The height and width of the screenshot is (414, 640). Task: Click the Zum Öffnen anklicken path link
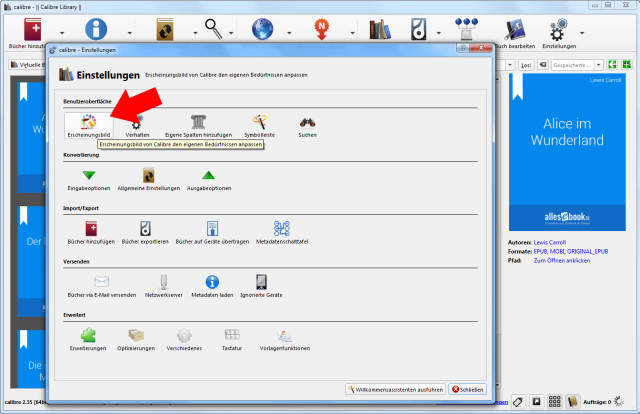561,260
